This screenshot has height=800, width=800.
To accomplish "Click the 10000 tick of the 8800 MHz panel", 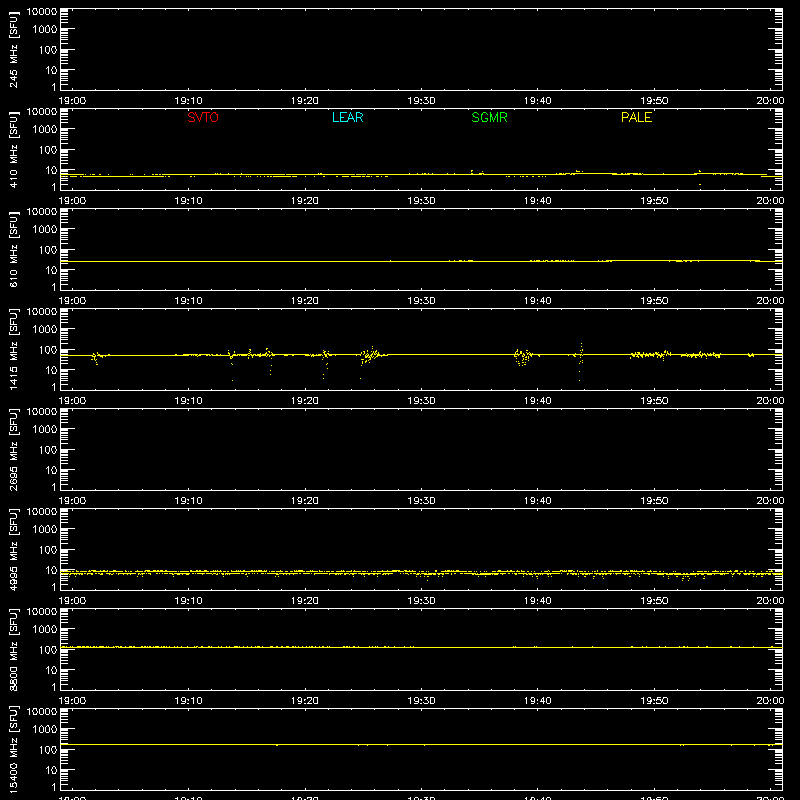I will (42, 612).
